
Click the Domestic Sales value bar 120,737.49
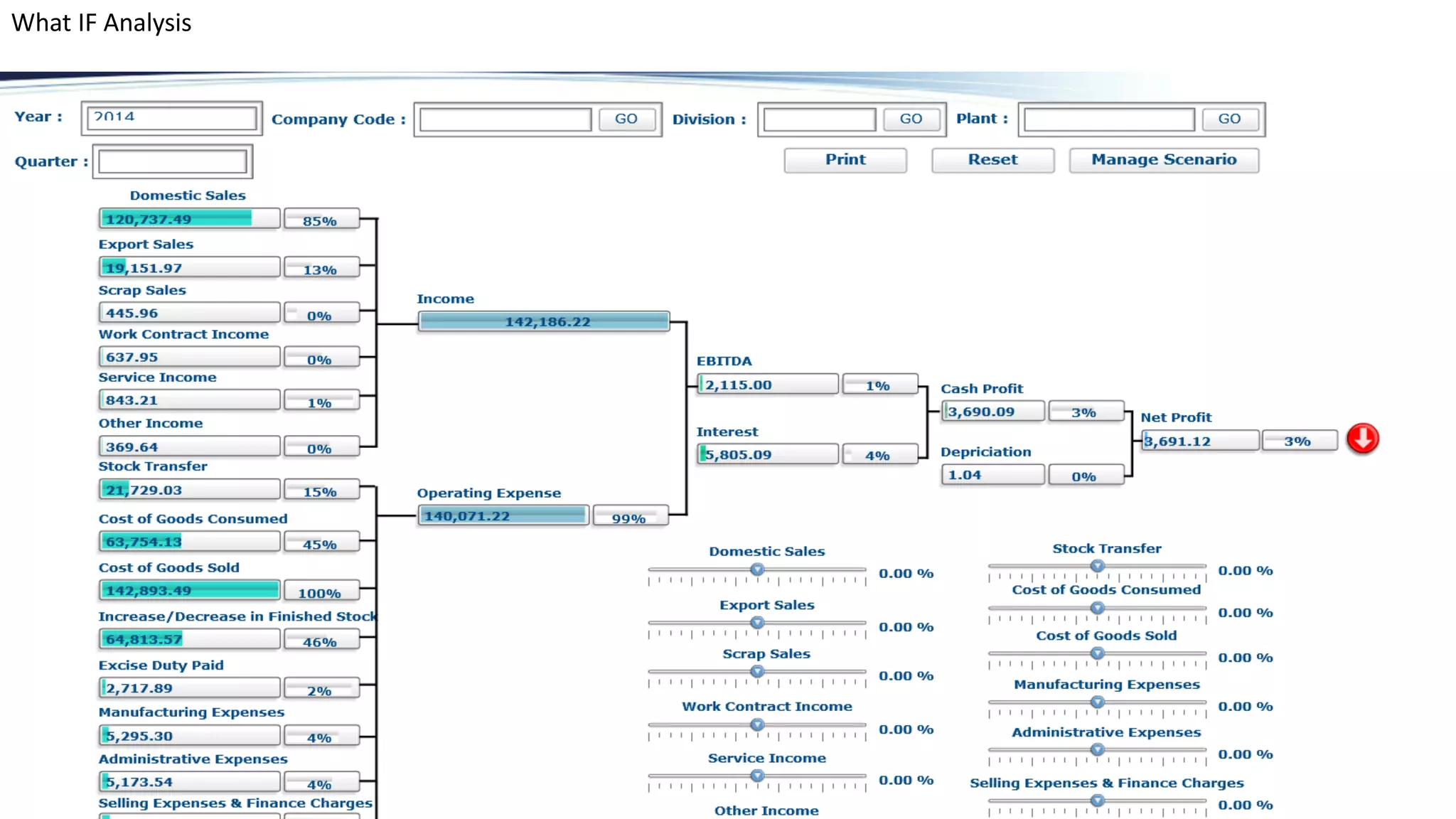click(189, 219)
